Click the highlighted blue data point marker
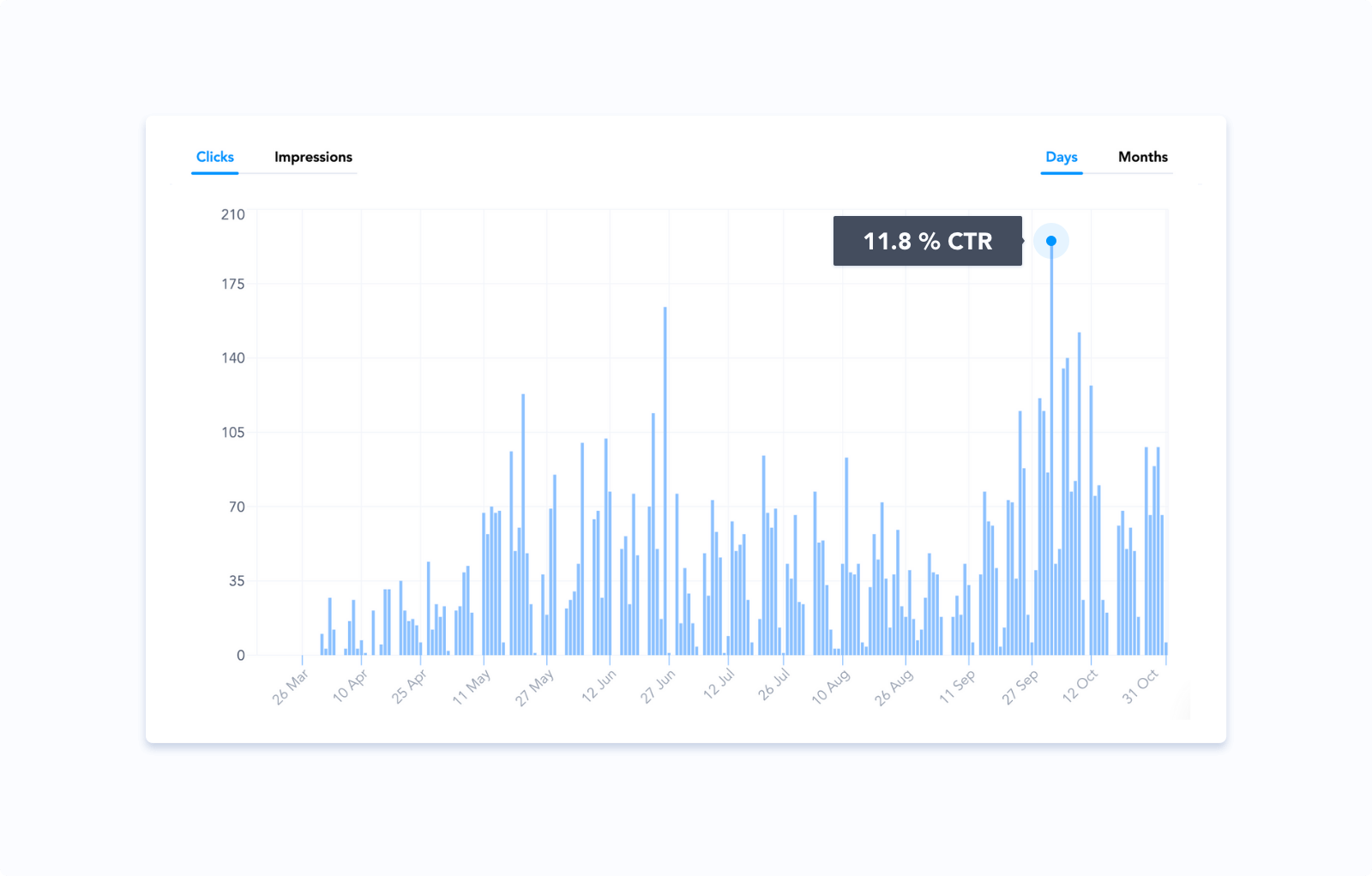The height and width of the screenshot is (876, 1372). [1051, 241]
